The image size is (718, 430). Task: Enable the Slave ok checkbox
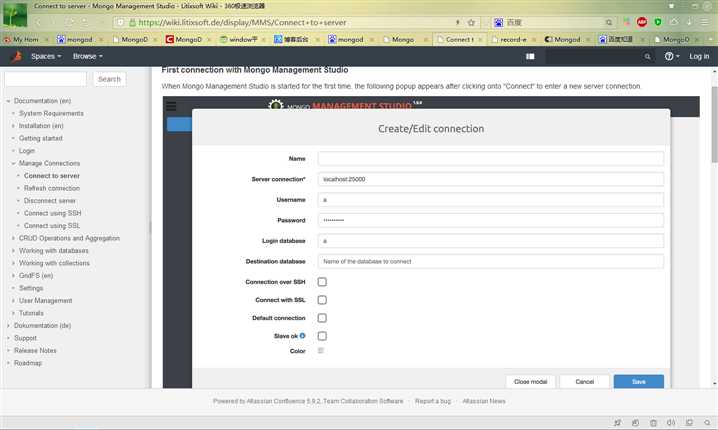click(x=322, y=336)
